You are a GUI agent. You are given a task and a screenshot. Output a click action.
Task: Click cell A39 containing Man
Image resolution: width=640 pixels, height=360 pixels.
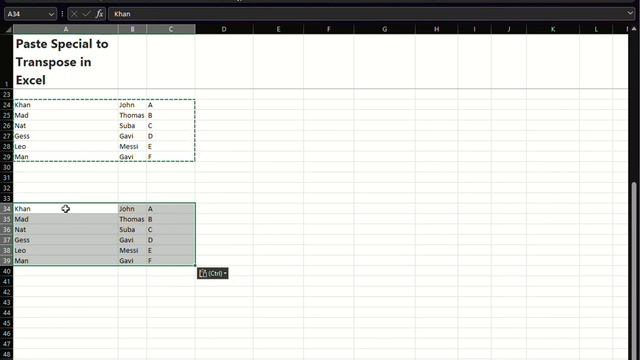[x=66, y=261]
